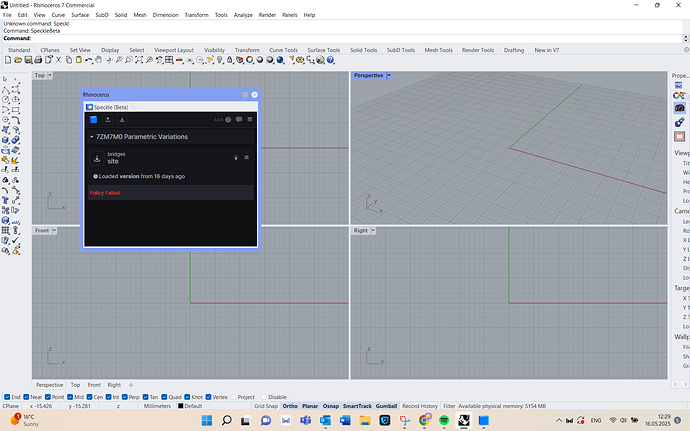This screenshot has height=431, width=690.
Task: Open the Perspective viewport dropdown arrow
Action: [389, 75]
